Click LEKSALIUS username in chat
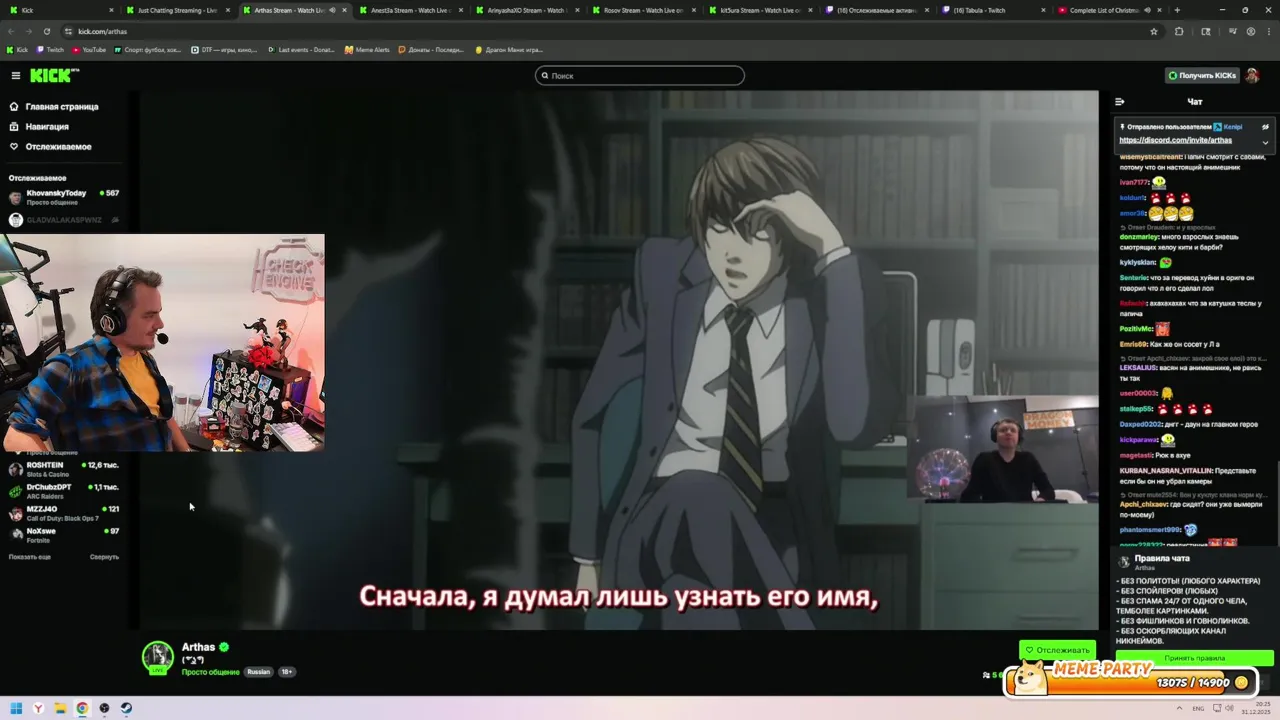1280x720 pixels. pyautogui.click(x=1139, y=369)
